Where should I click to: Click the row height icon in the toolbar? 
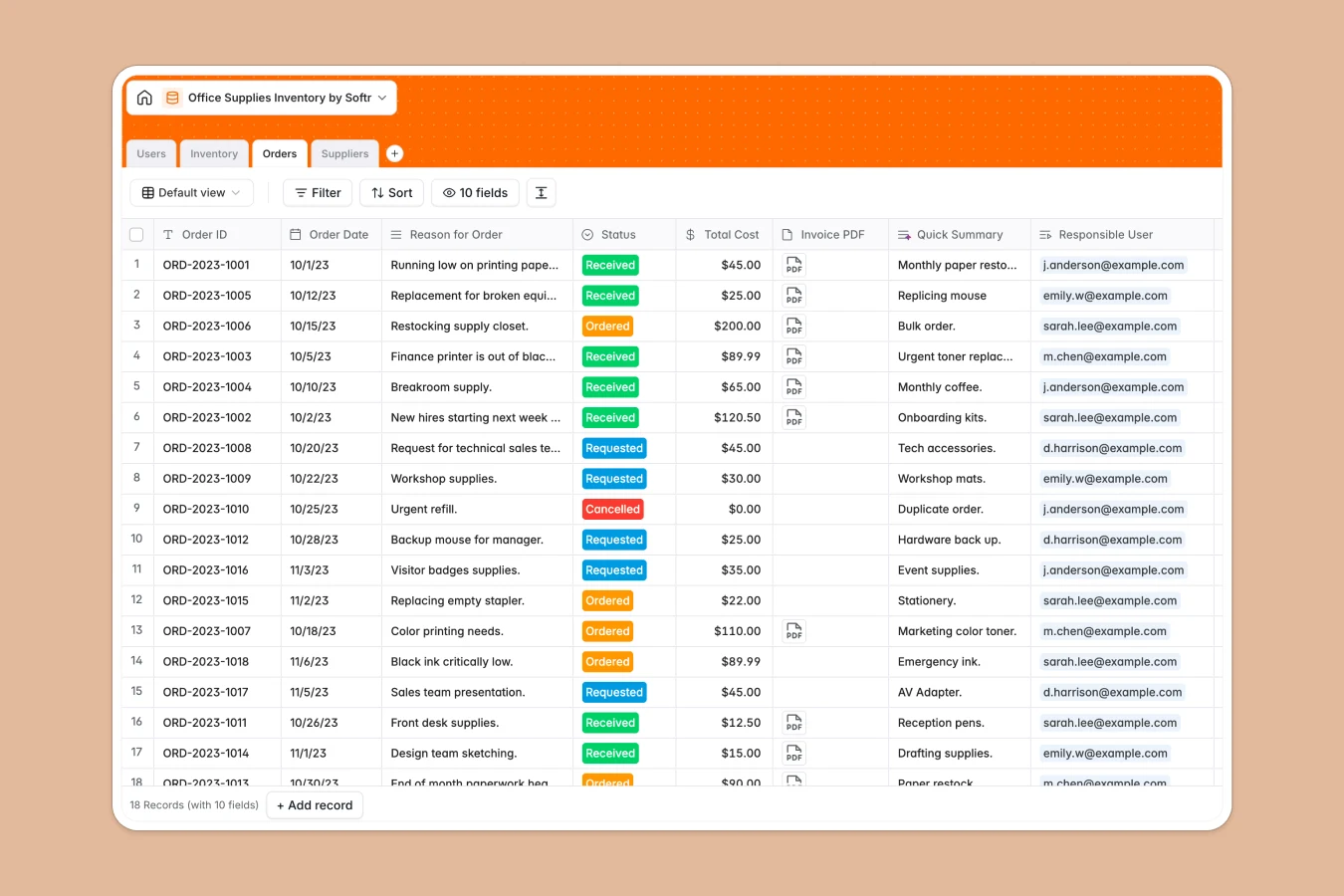[541, 192]
